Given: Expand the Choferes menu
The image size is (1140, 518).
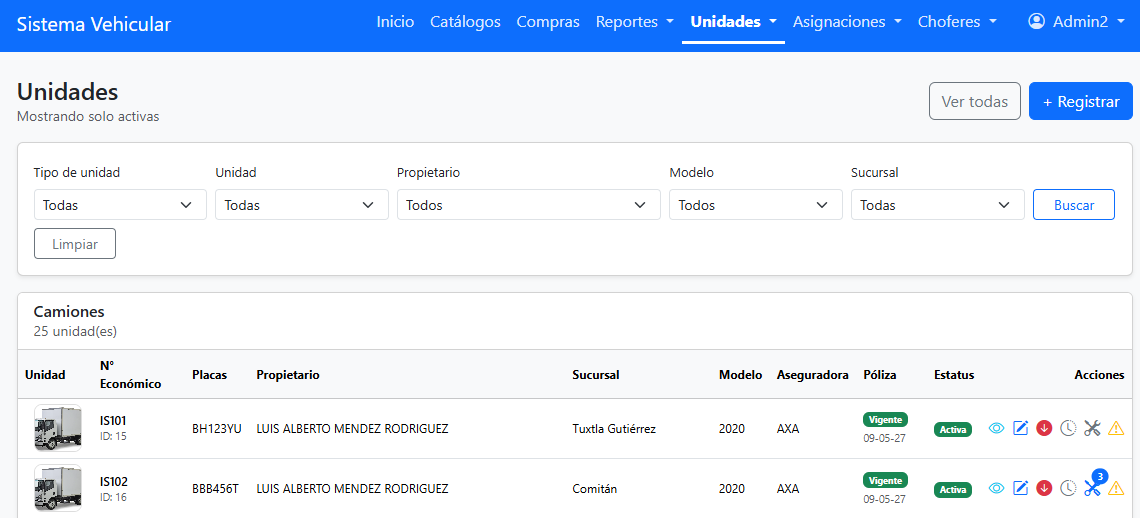Looking at the screenshot, I should pyautogui.click(x=957, y=22).
